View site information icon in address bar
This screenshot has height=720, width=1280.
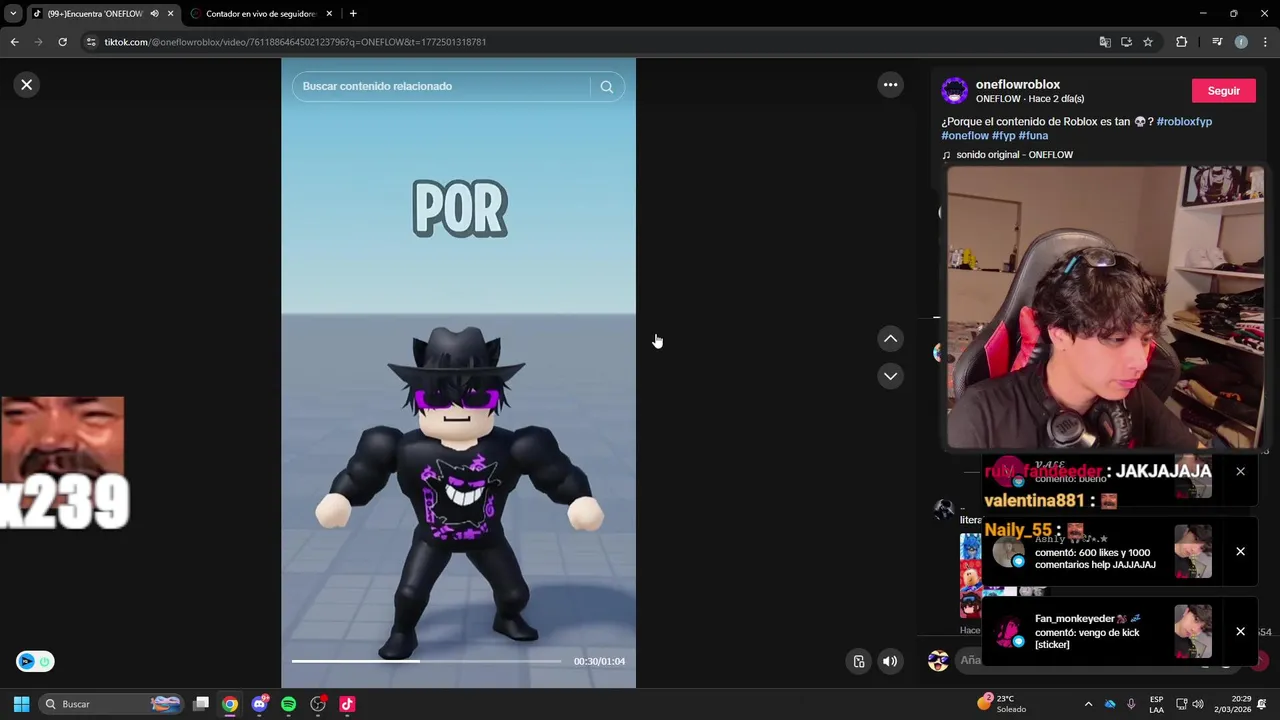91,42
